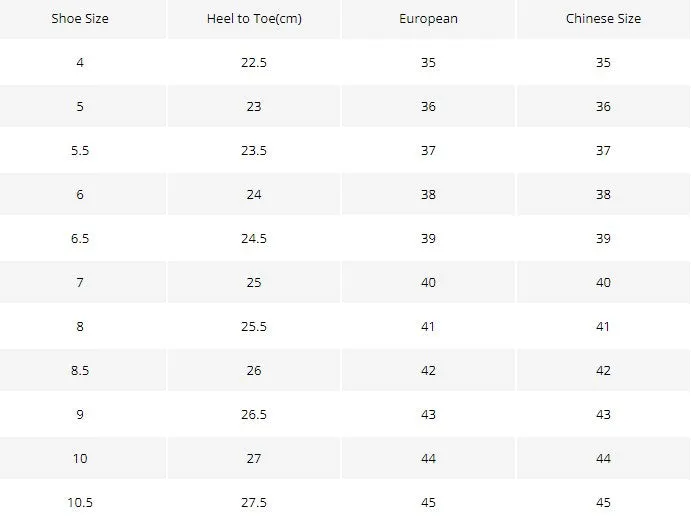Click Chinese size 39 cell
The image size is (691, 522).
click(x=603, y=238)
